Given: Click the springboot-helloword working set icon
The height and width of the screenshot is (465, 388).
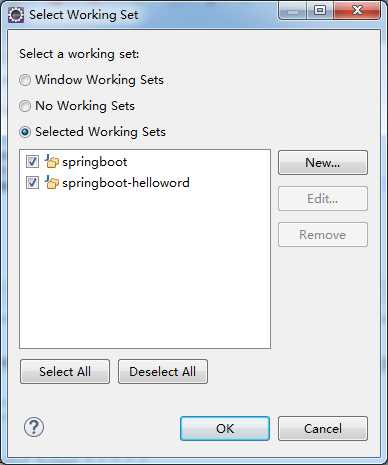Looking at the screenshot, I should (52, 182).
